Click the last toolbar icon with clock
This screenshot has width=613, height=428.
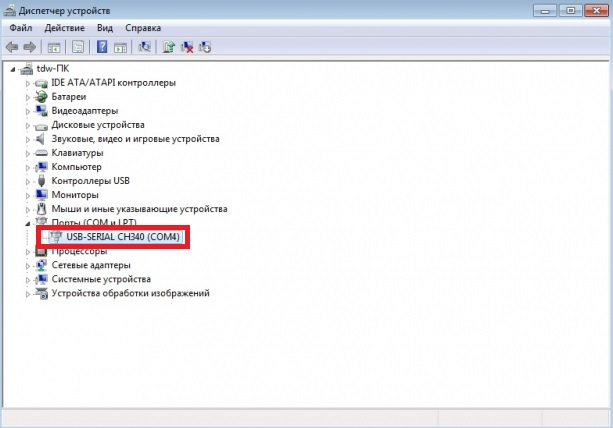(205, 47)
